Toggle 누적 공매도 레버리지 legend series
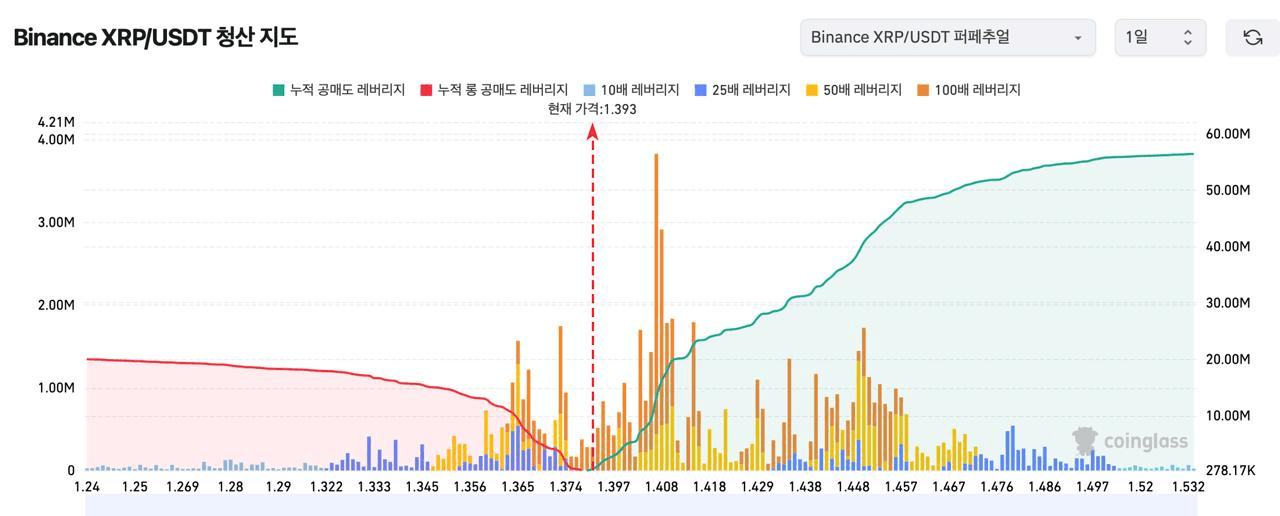This screenshot has height=516, width=1280. point(338,89)
